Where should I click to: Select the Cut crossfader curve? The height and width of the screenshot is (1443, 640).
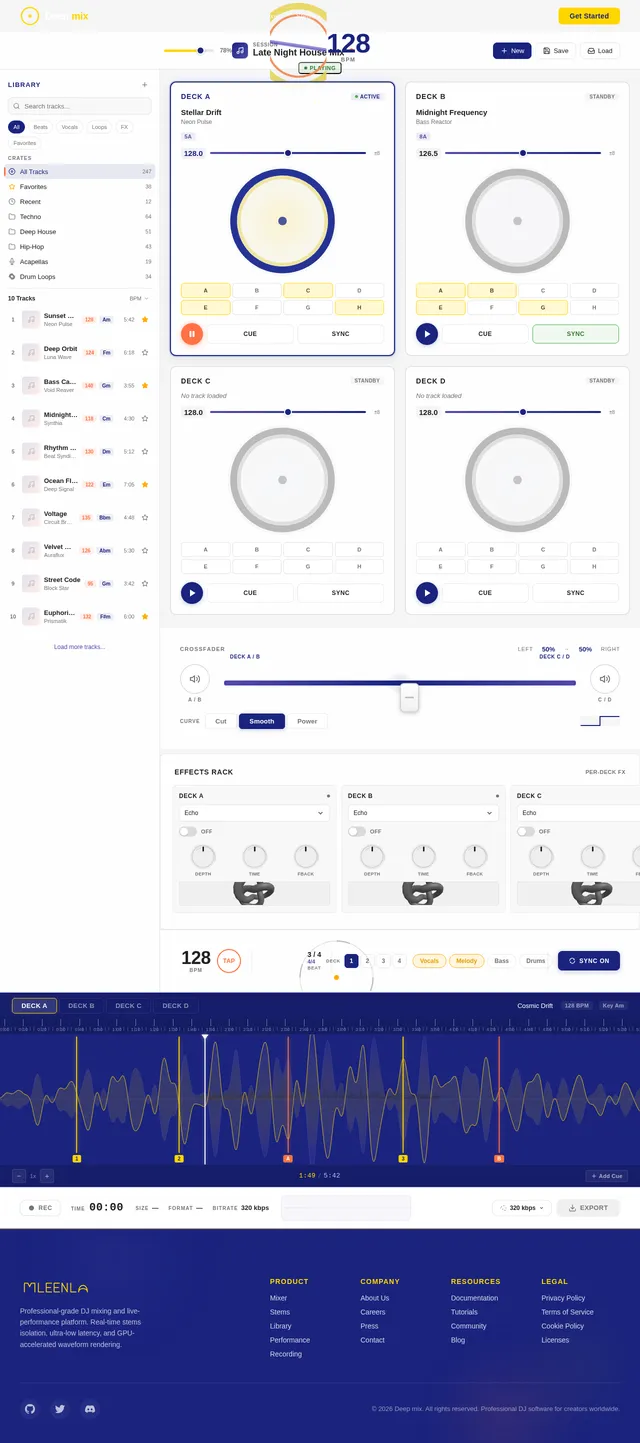221,721
